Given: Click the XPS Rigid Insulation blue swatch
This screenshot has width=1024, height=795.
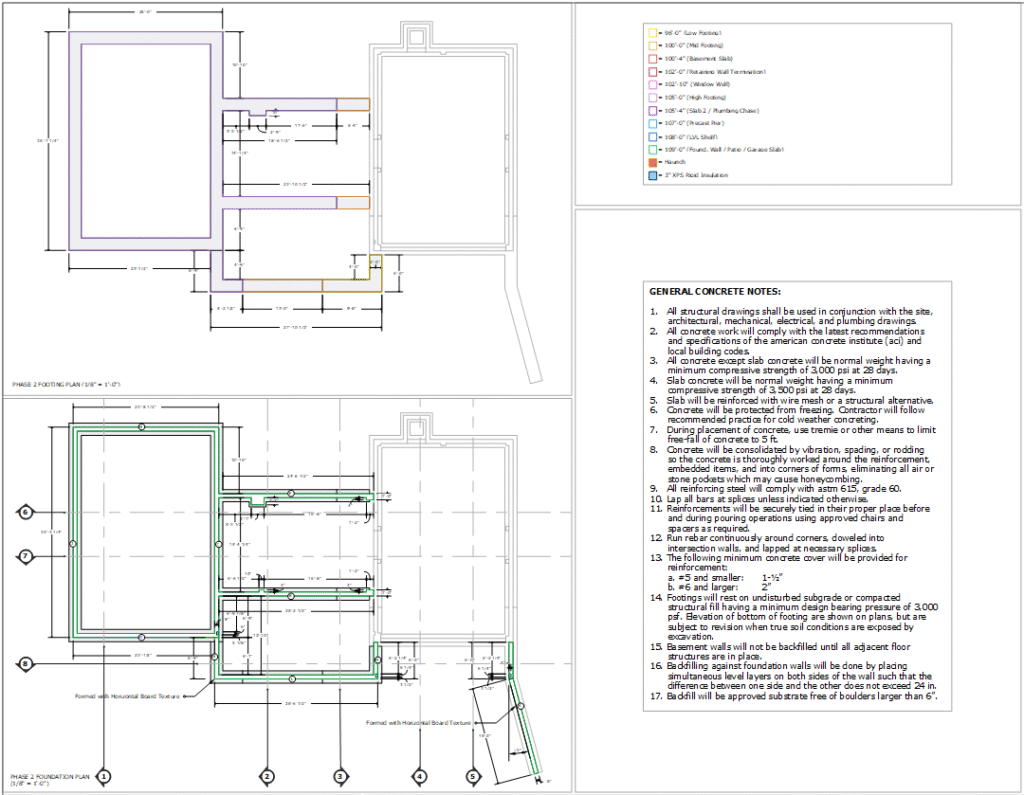Looking at the screenshot, I should click(652, 175).
